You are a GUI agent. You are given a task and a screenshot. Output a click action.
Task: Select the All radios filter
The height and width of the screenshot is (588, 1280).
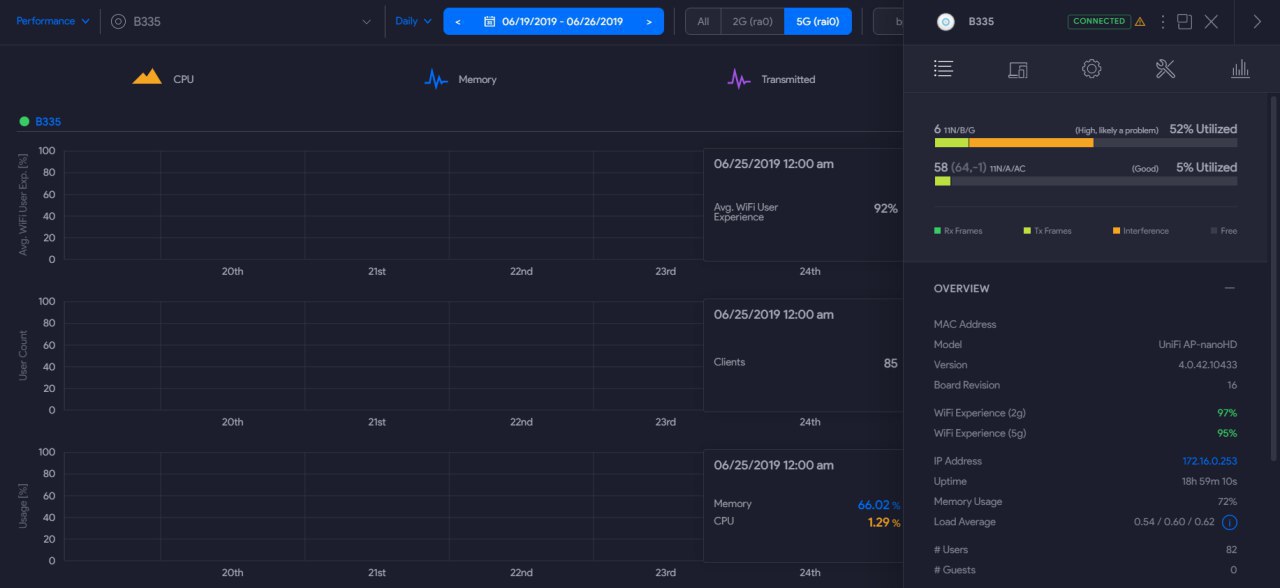[x=704, y=21]
